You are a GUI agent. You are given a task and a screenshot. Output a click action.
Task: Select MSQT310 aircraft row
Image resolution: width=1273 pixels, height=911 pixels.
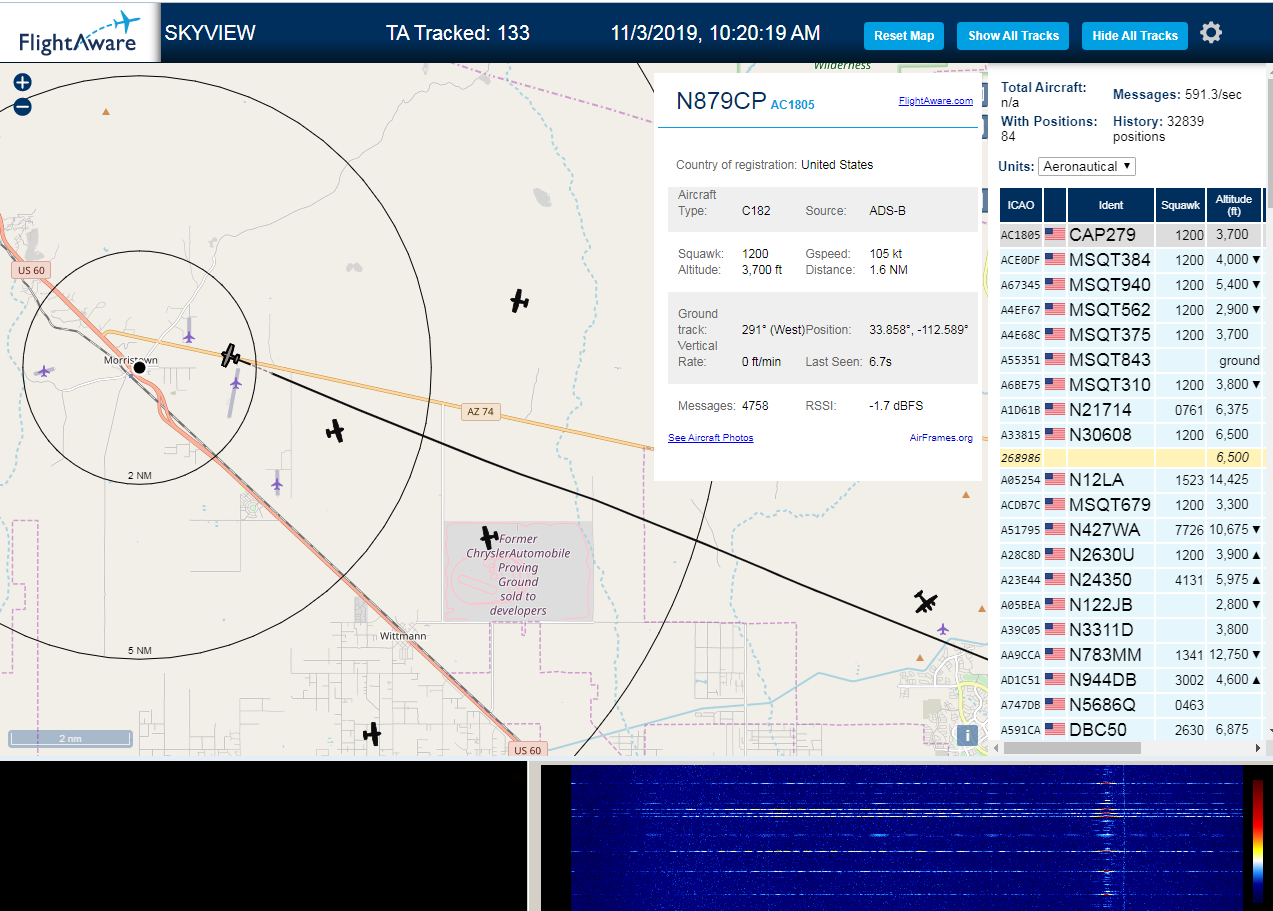tap(1131, 384)
